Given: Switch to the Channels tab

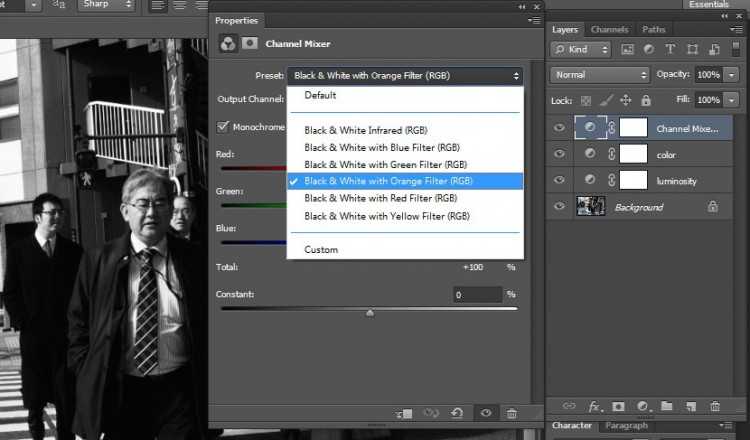Looking at the screenshot, I should click(x=609, y=30).
